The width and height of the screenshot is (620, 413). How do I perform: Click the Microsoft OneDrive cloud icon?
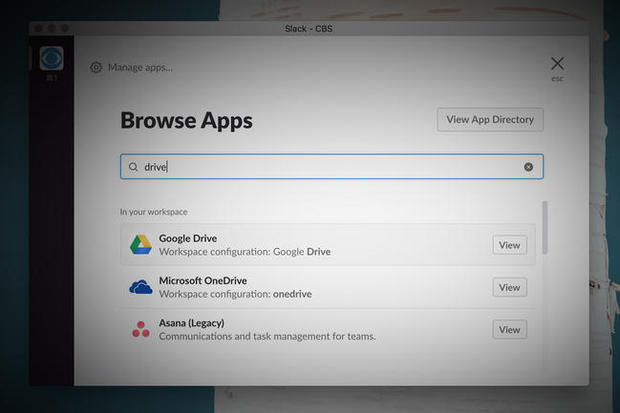click(140, 287)
